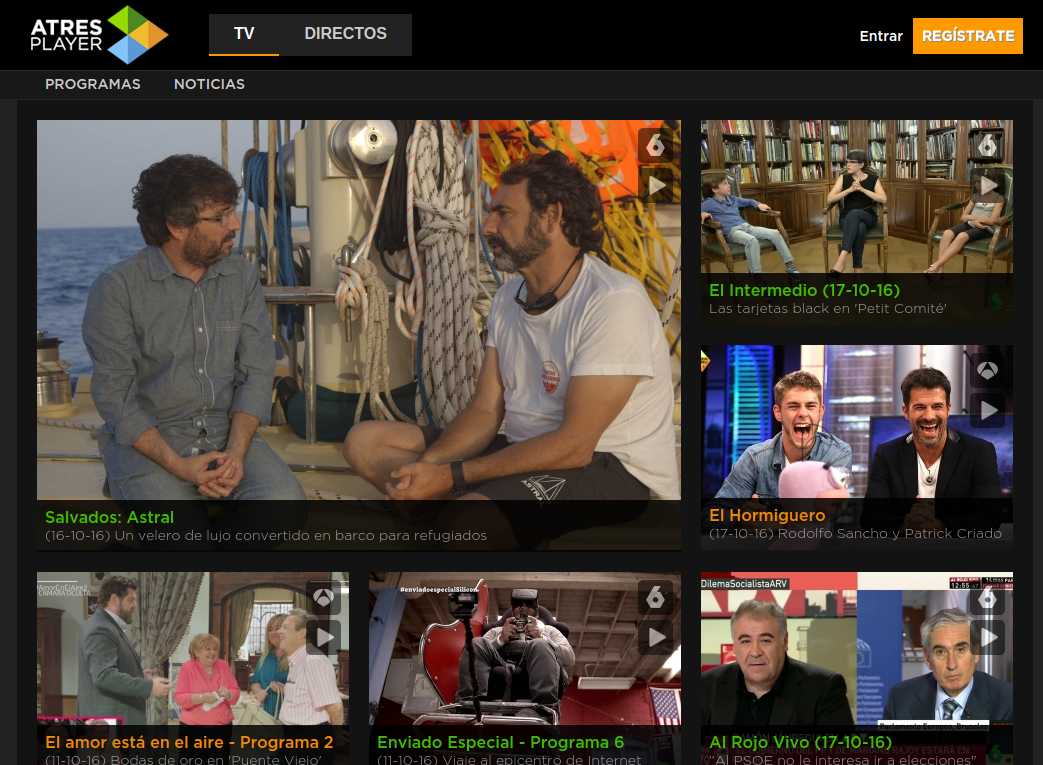The height and width of the screenshot is (765, 1043).
Task: Switch to the DIRECTOS tab
Action: (x=345, y=34)
